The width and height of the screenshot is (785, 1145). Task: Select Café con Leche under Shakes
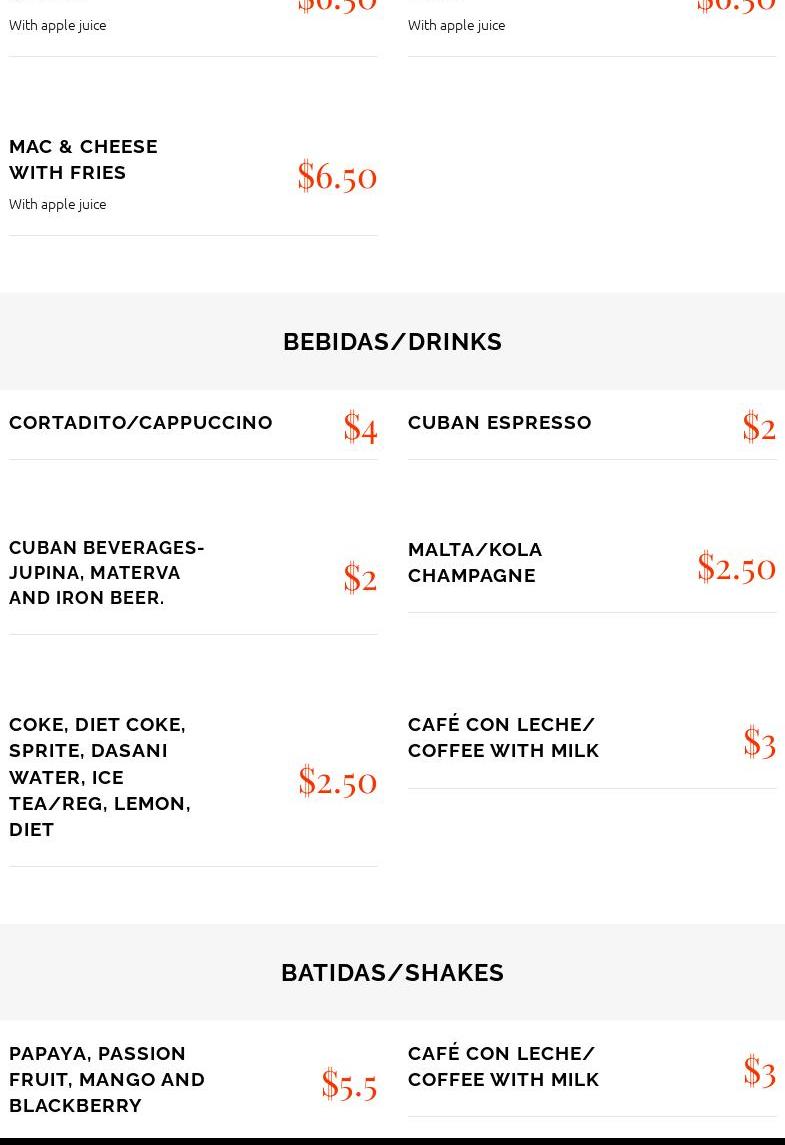(503, 1066)
